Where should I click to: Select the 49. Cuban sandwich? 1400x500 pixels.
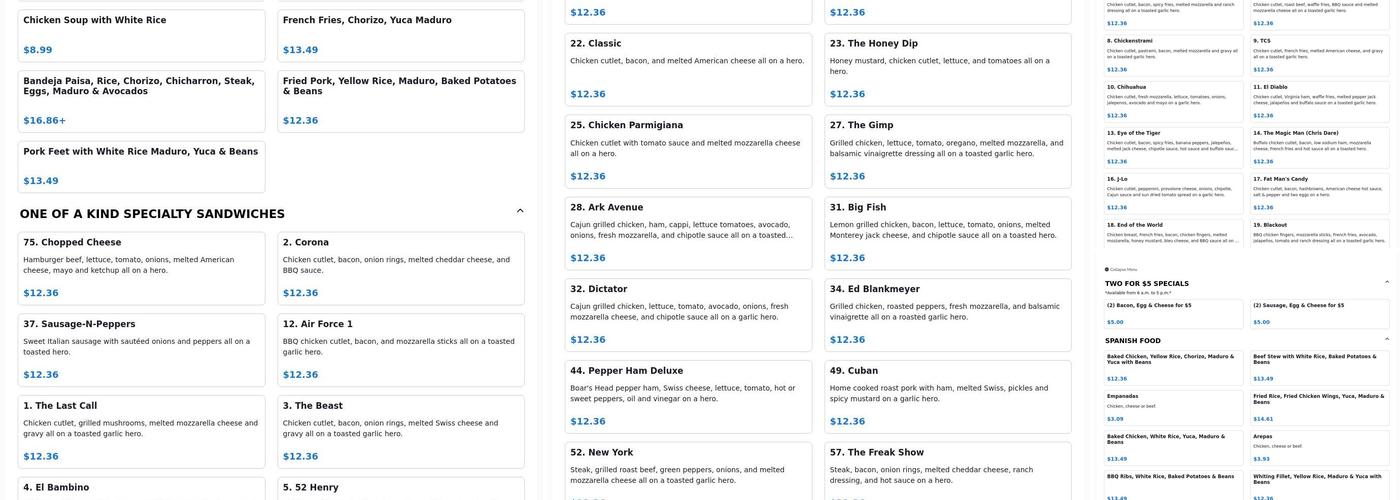947,396
